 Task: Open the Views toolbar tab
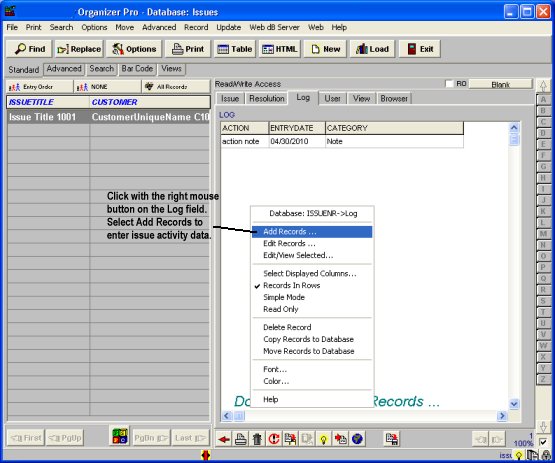coord(171,69)
